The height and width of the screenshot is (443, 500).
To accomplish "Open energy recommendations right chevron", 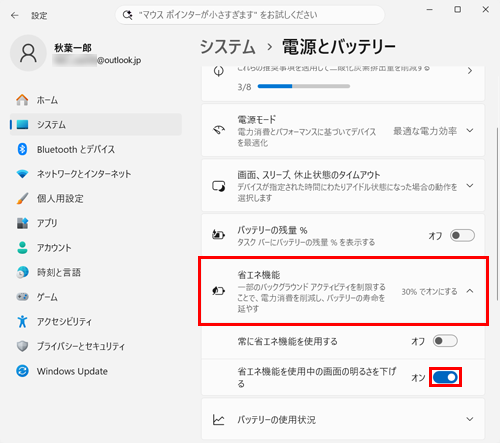I will [x=470, y=71].
